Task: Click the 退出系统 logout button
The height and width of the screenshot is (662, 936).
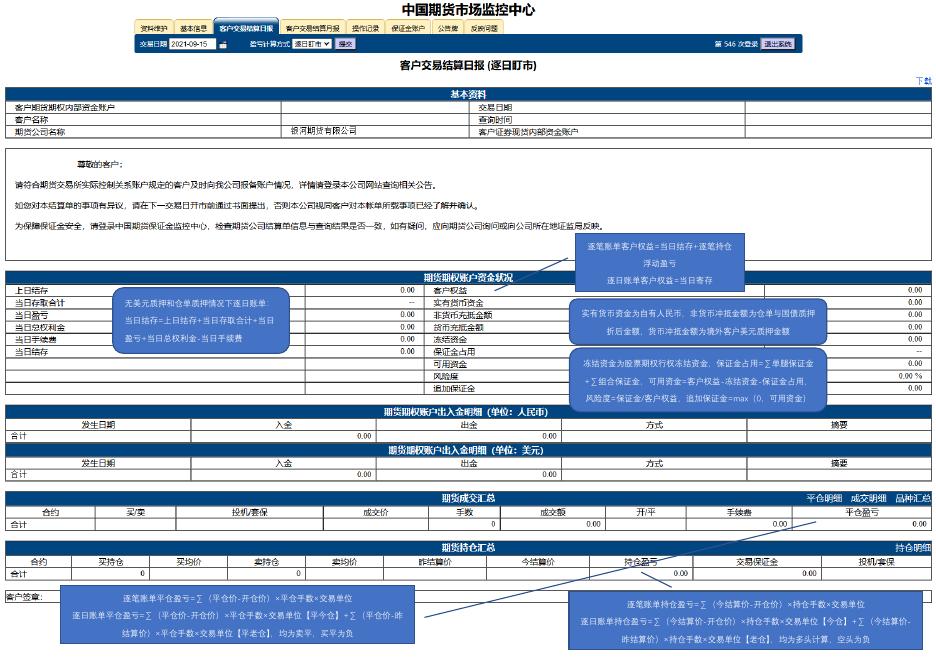Action: pos(777,44)
